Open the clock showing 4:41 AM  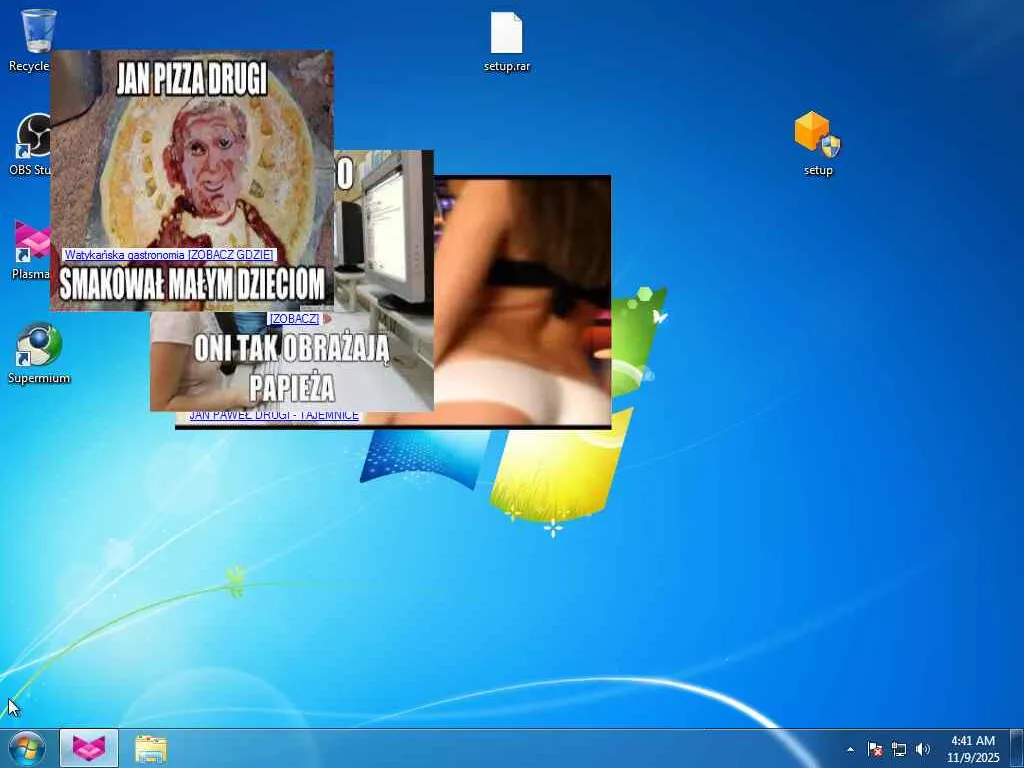[973, 748]
